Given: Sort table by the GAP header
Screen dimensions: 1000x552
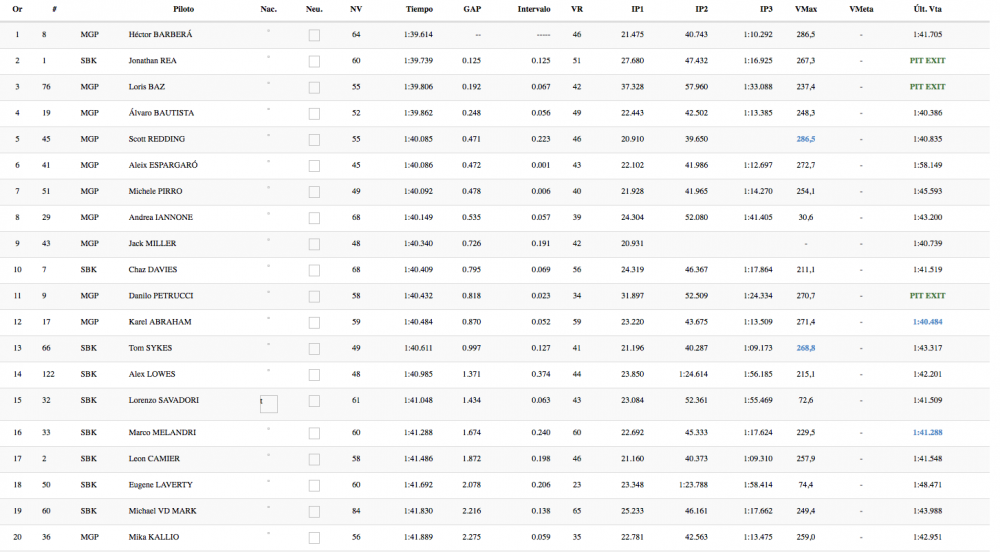Looking at the screenshot, I should 472,9.
